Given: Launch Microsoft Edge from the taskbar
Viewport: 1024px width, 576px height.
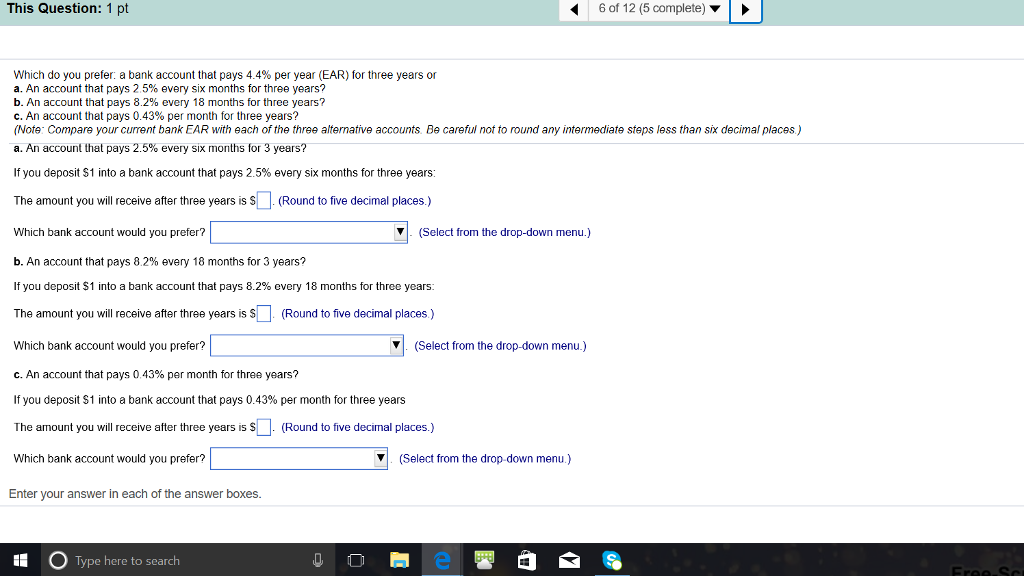Looking at the screenshot, I should point(441,560).
